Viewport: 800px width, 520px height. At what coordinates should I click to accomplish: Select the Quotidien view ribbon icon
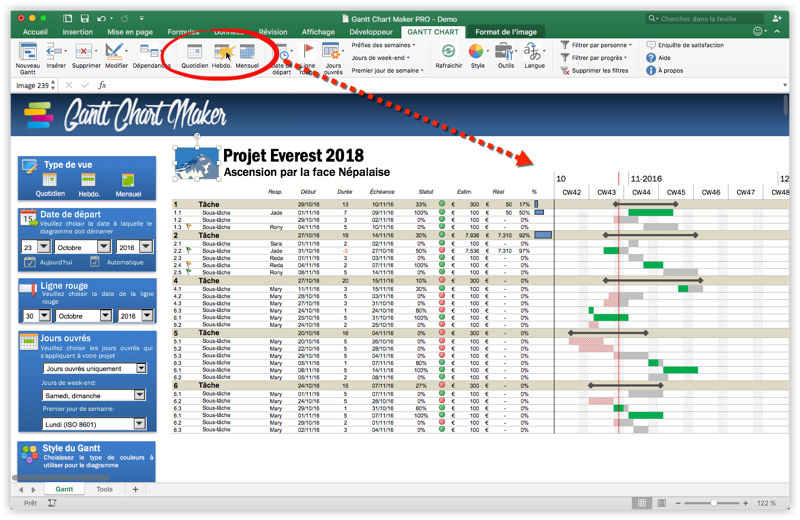194,52
